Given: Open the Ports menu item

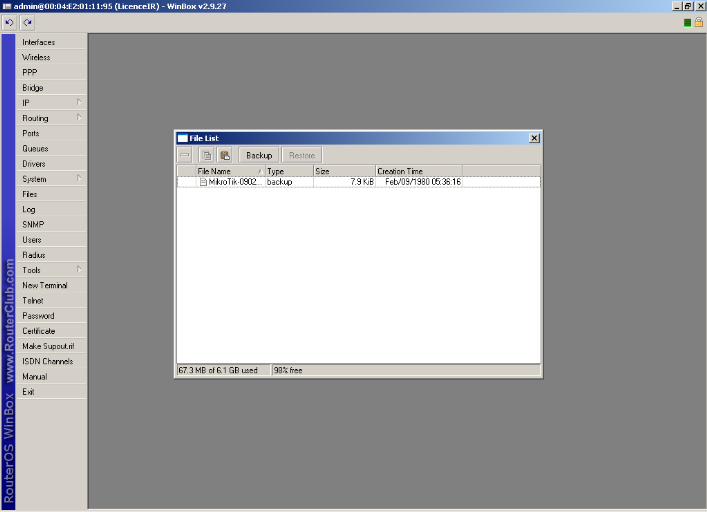Looking at the screenshot, I should point(51,133).
